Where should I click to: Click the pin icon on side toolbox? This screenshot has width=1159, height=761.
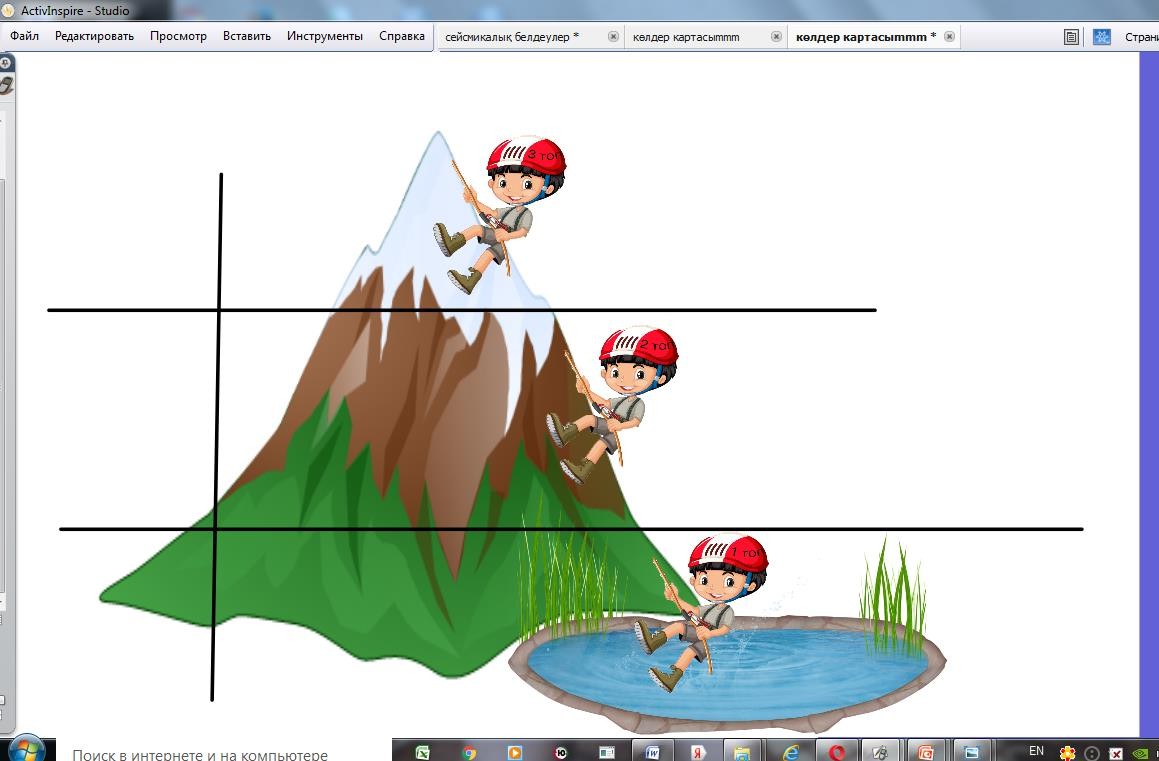point(5,64)
